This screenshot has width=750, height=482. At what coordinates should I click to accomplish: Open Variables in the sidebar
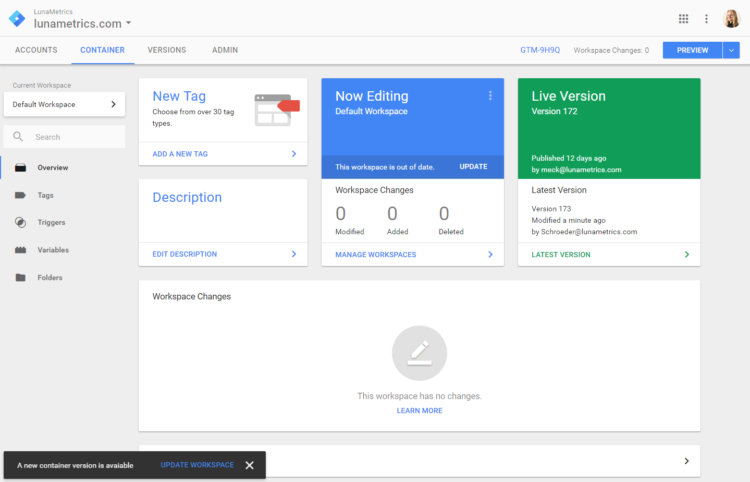(x=53, y=250)
